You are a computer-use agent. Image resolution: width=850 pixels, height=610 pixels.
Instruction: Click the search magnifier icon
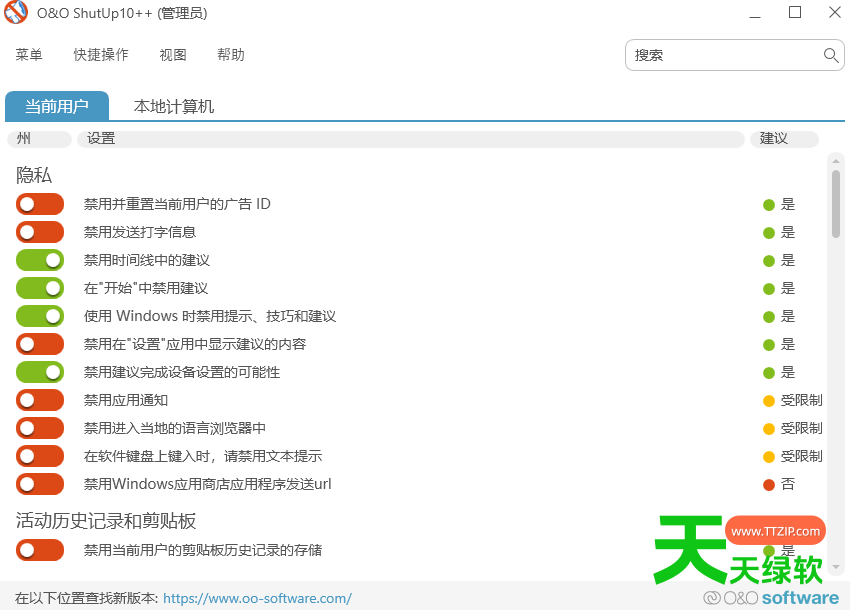click(830, 55)
